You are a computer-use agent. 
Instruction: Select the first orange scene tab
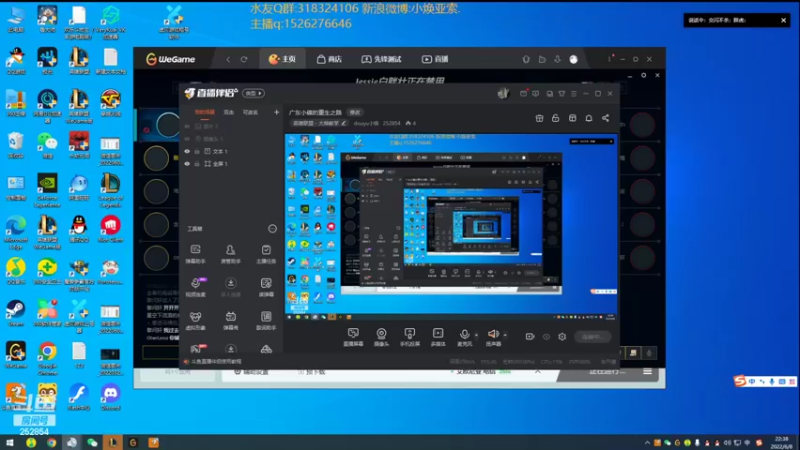click(205, 112)
